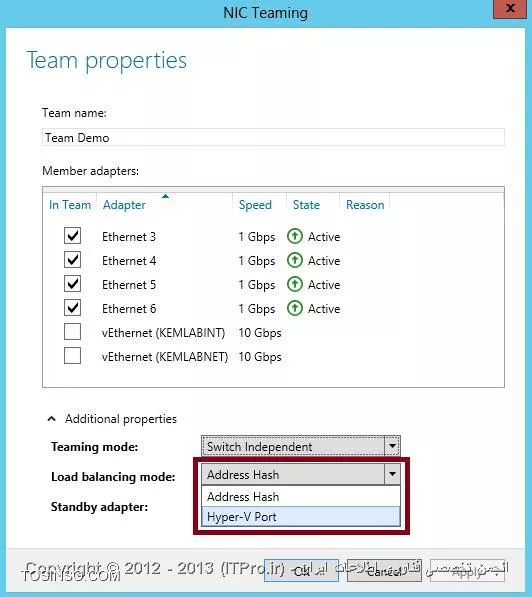The width and height of the screenshot is (532, 597).
Task: Click the Team name text field
Action: [273, 137]
